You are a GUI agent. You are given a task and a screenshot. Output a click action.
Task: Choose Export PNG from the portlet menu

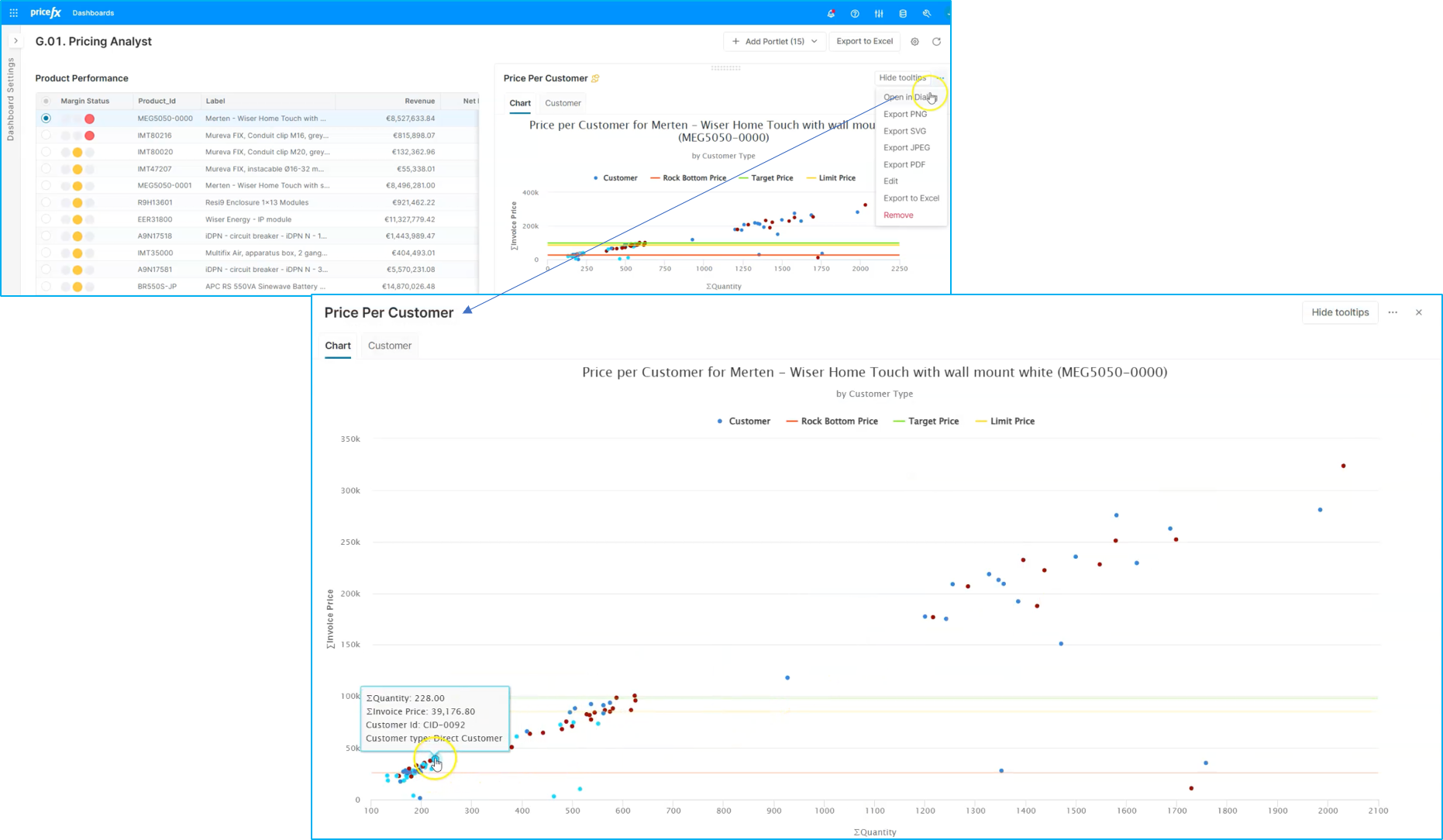[904, 114]
